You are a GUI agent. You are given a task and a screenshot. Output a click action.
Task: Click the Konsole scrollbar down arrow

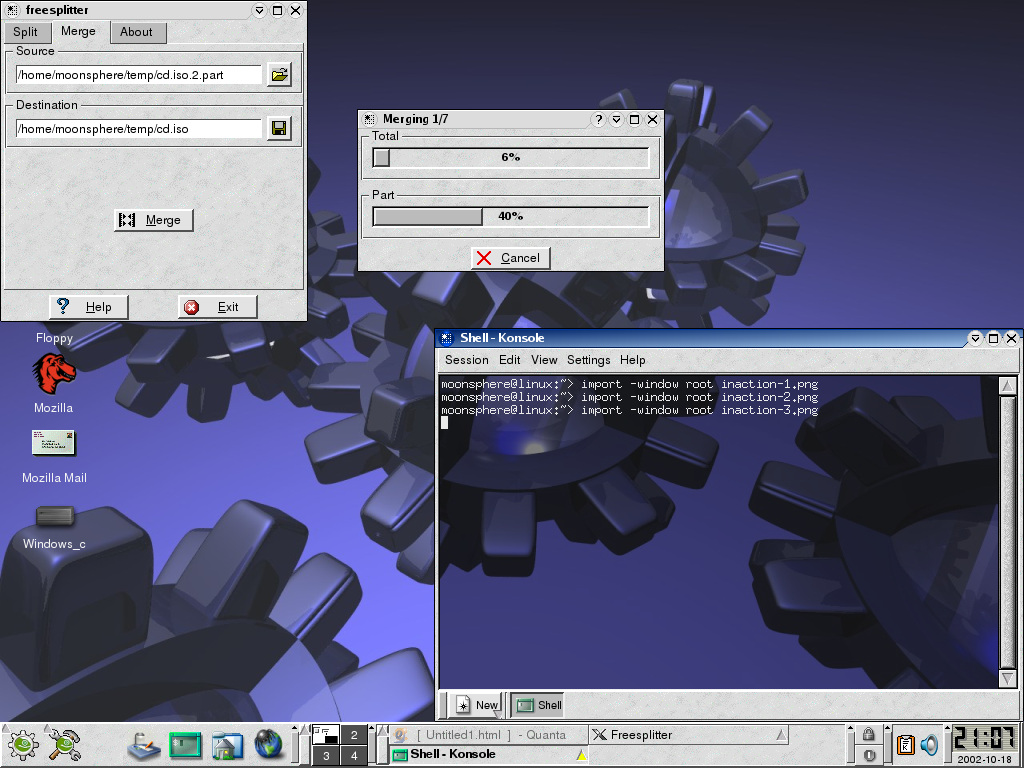tap(1008, 679)
